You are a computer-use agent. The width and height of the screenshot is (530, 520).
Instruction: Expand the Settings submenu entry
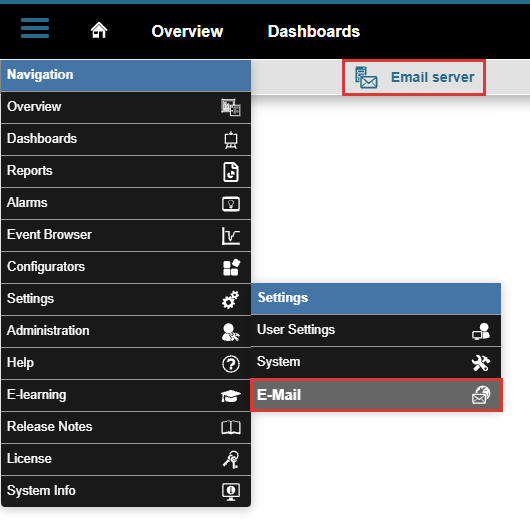coord(126,299)
